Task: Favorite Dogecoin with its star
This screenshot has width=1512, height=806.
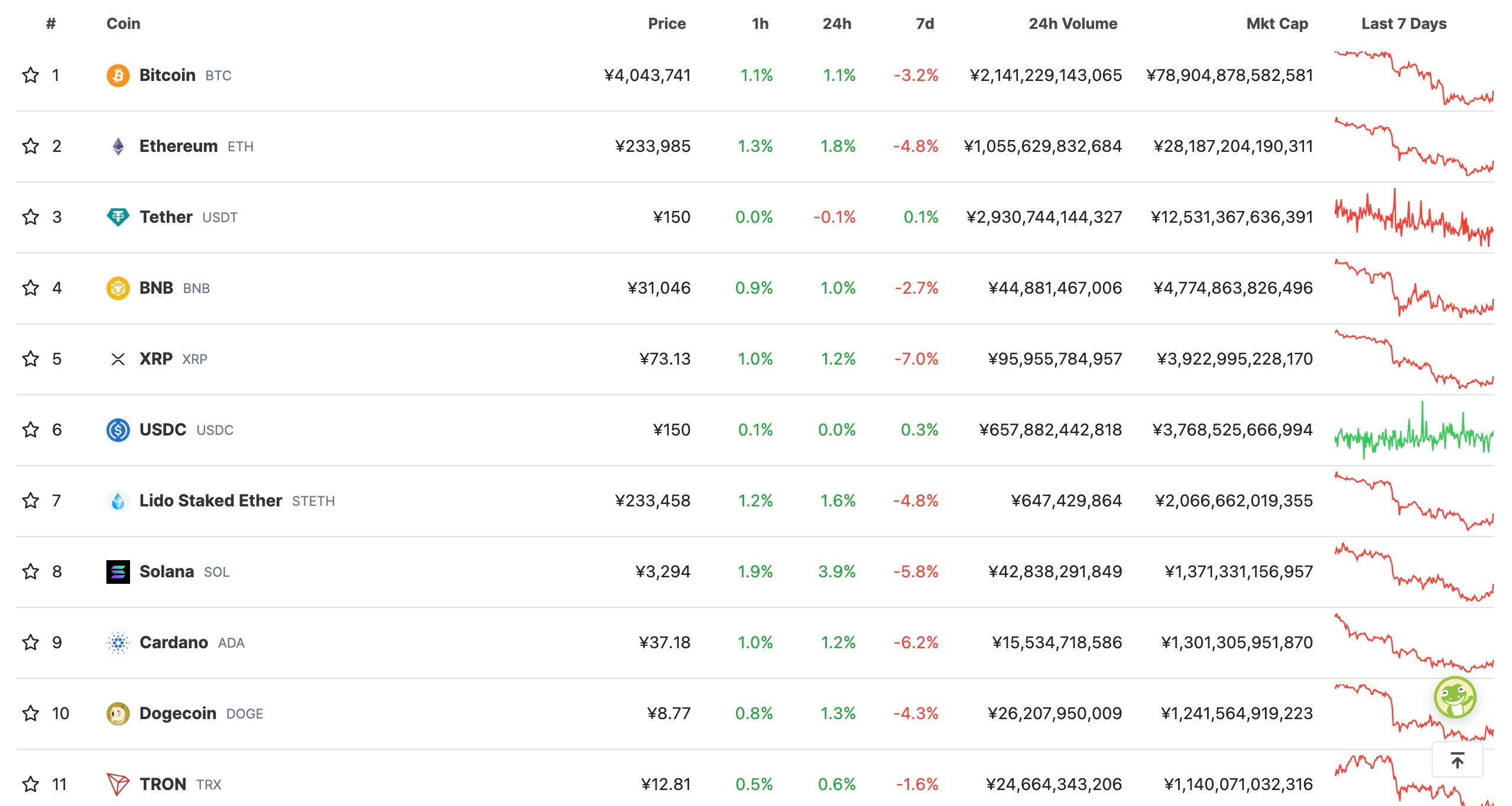Action: (31, 713)
